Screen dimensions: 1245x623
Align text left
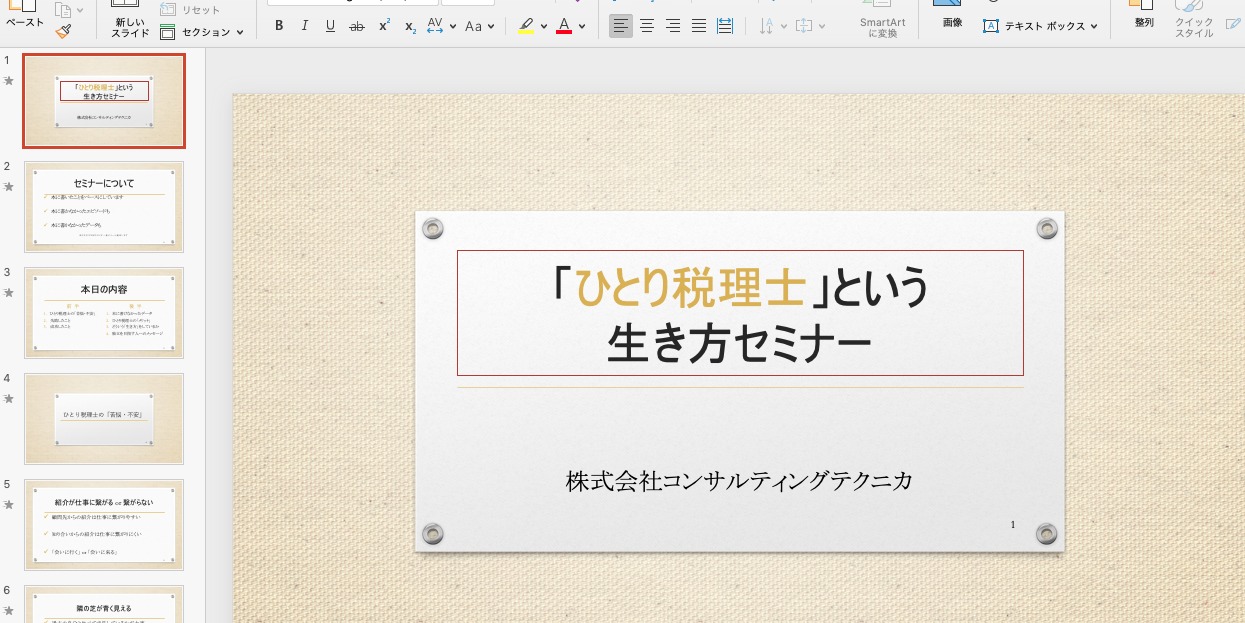pyautogui.click(x=621, y=26)
